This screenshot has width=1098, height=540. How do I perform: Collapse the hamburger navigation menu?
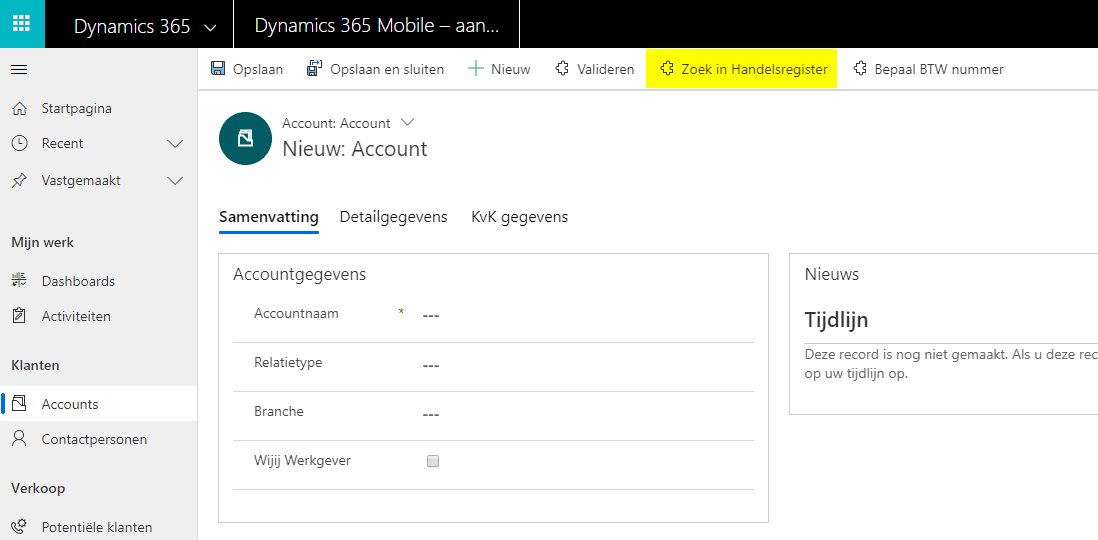[x=19, y=69]
